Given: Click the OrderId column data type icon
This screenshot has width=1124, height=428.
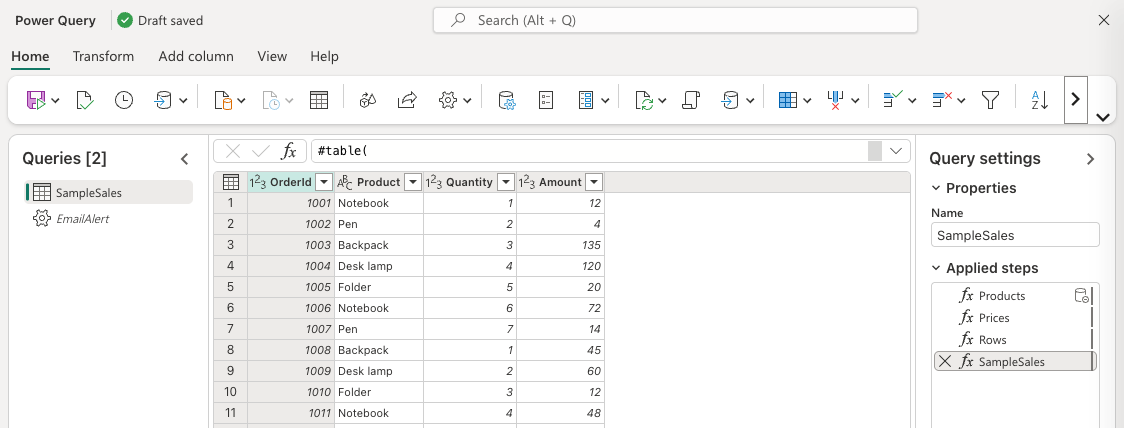Looking at the screenshot, I should point(257,182).
